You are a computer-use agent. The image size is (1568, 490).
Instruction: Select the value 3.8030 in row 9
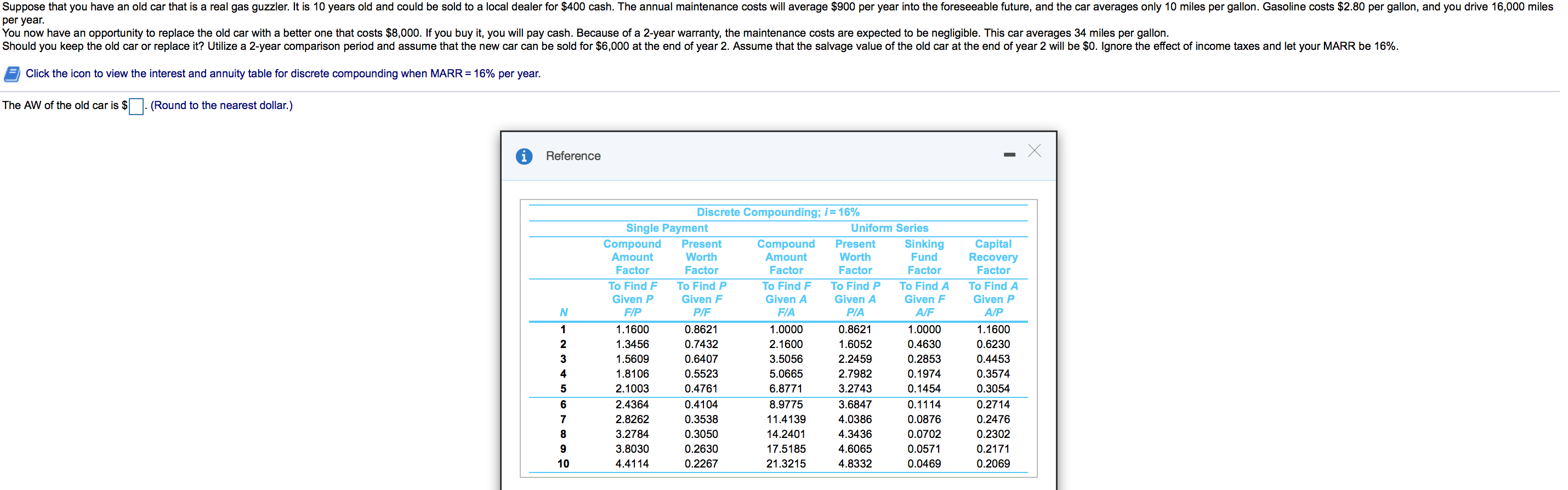(633, 448)
